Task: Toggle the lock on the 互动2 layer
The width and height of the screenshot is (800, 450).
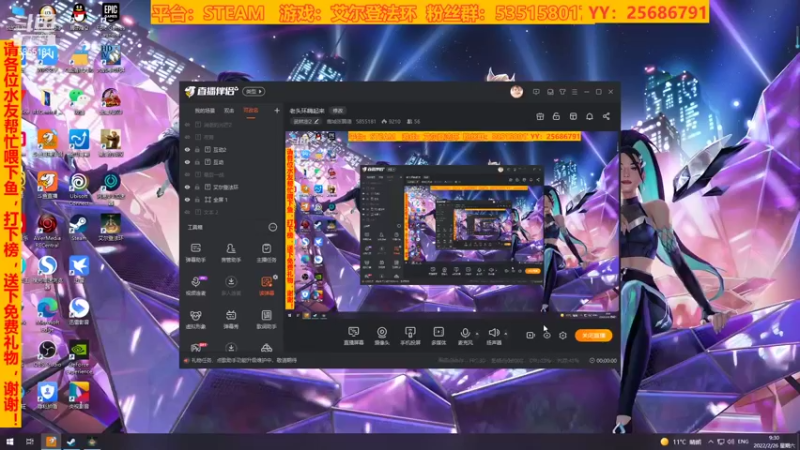Action: [197, 149]
